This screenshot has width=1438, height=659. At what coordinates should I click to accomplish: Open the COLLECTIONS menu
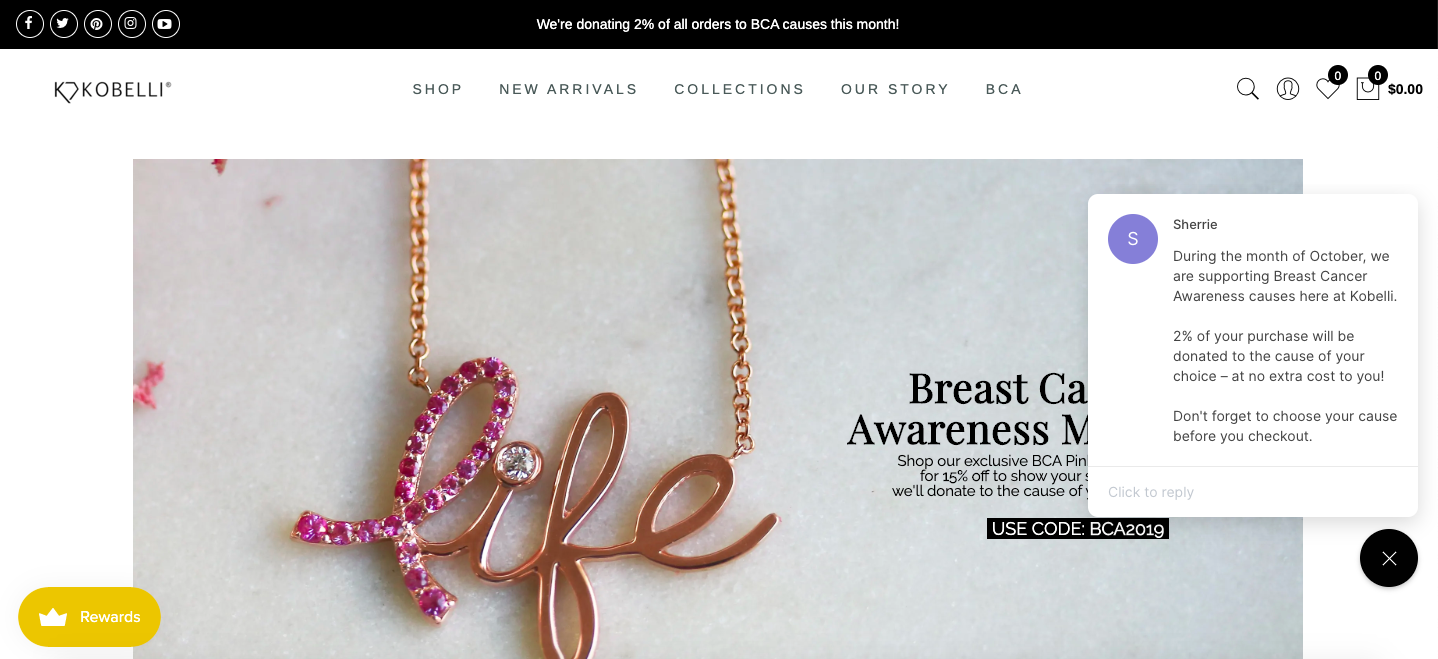[x=739, y=89]
